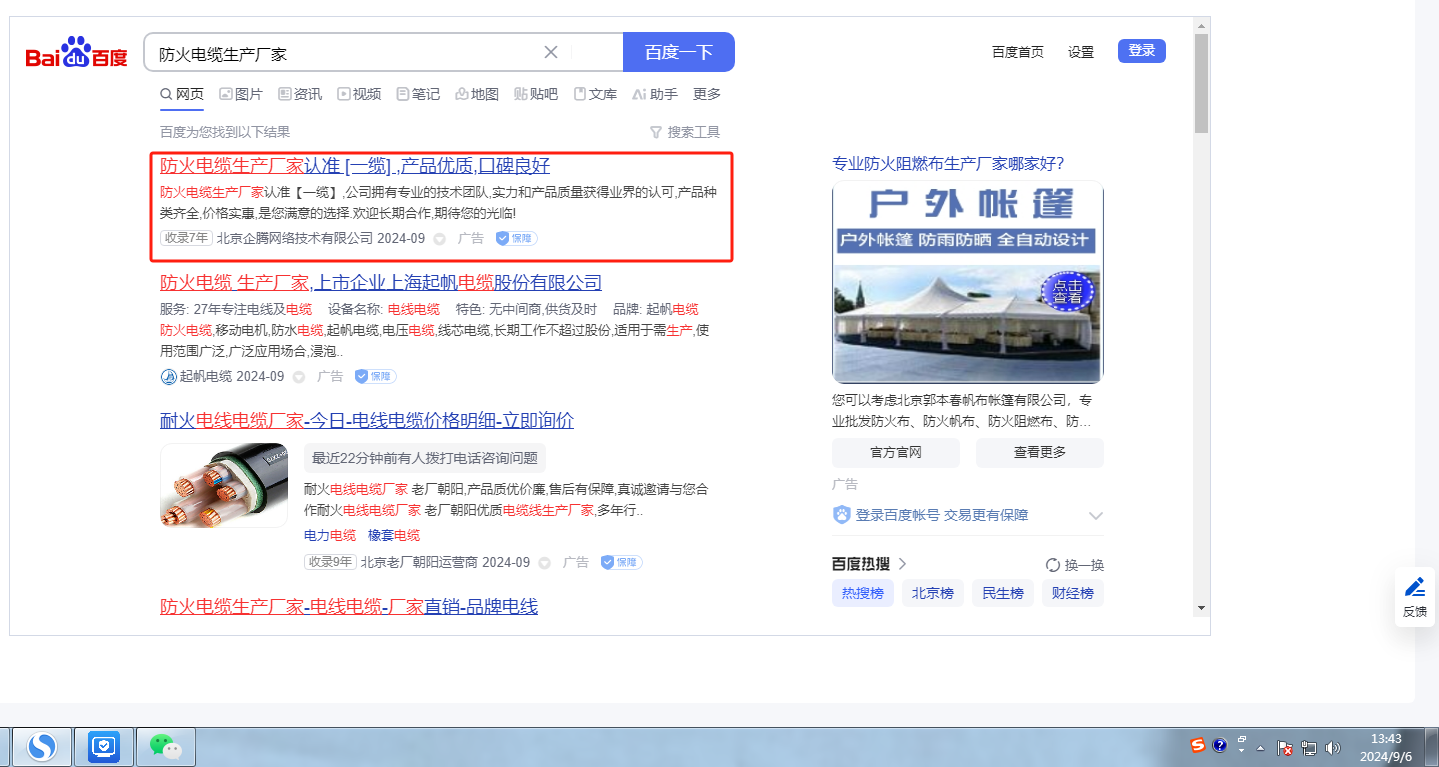Click the 点击查看 badge on tent ad
The height and width of the screenshot is (767, 1439).
tap(1067, 291)
